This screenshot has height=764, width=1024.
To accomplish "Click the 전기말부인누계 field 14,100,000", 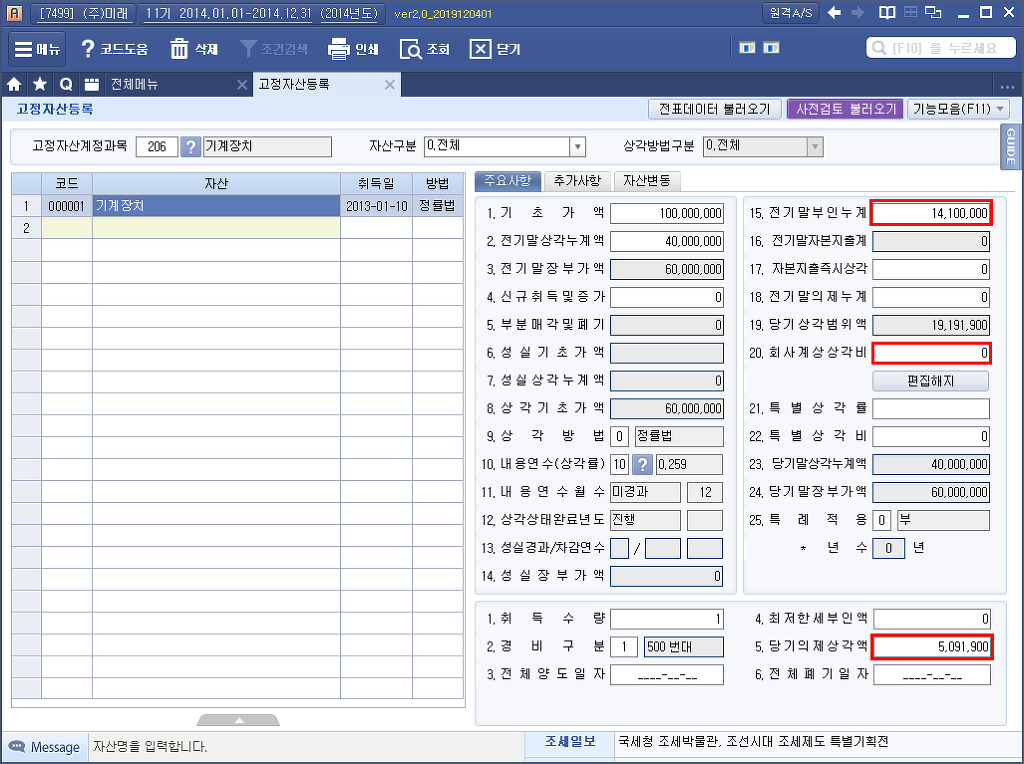I will [x=931, y=213].
